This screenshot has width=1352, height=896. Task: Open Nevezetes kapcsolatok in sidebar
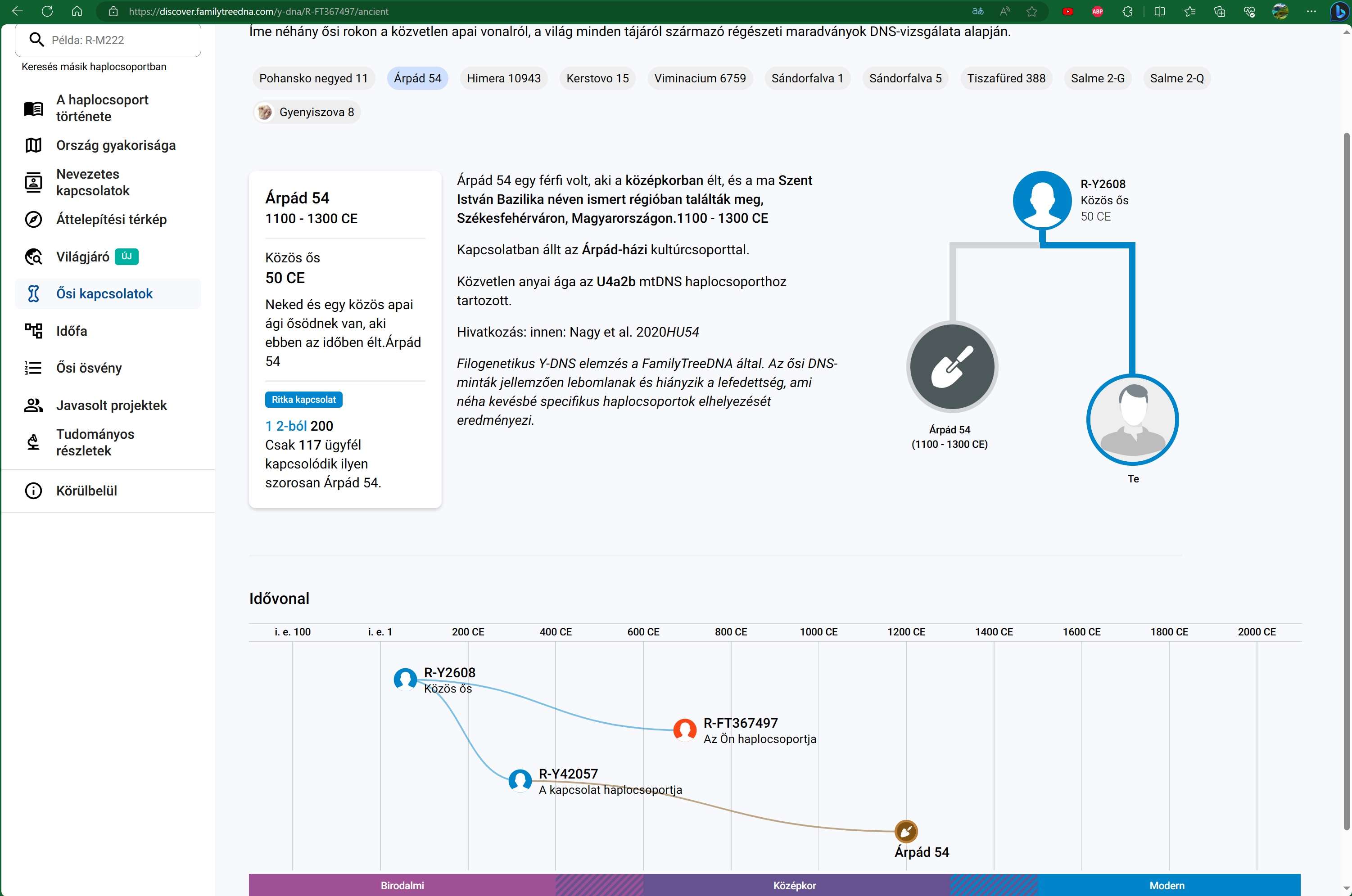pyautogui.click(x=108, y=182)
